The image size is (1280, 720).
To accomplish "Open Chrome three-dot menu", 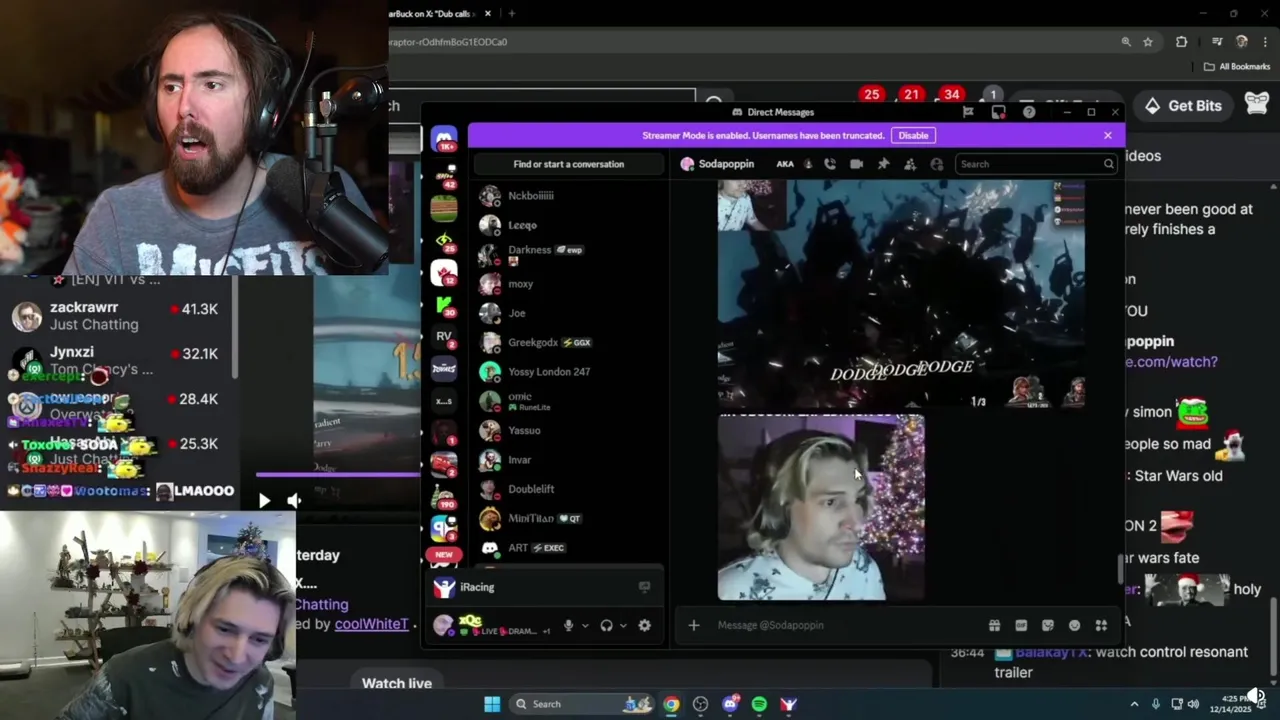I will pyautogui.click(x=1266, y=42).
